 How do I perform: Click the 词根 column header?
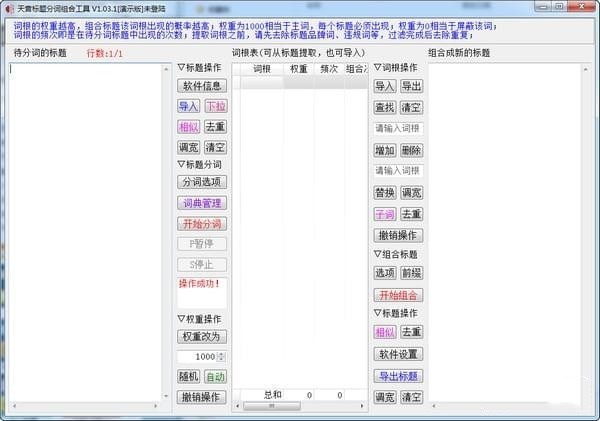(262, 69)
